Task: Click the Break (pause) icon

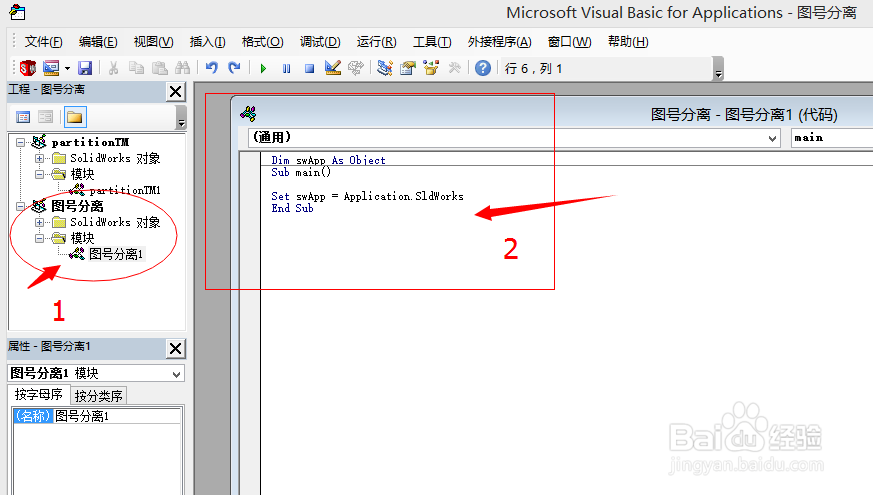Action: [x=286, y=68]
